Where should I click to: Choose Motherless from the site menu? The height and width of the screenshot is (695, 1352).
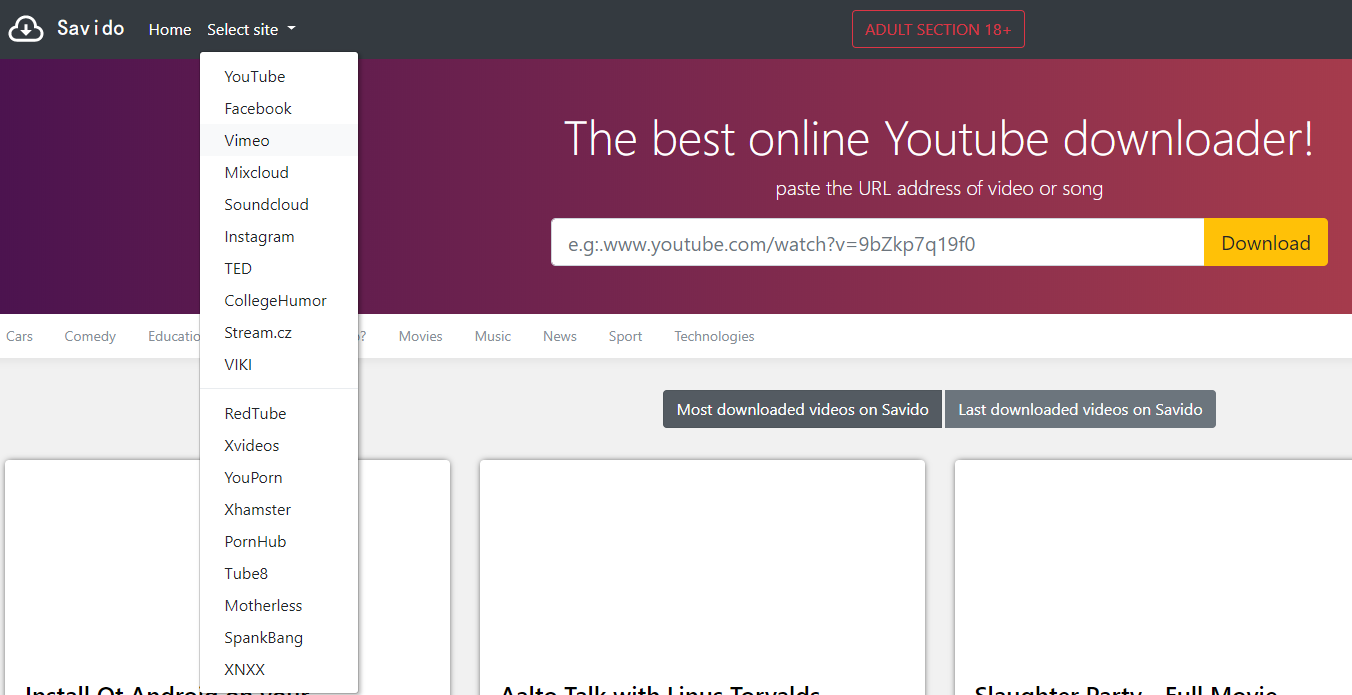[x=279, y=605]
